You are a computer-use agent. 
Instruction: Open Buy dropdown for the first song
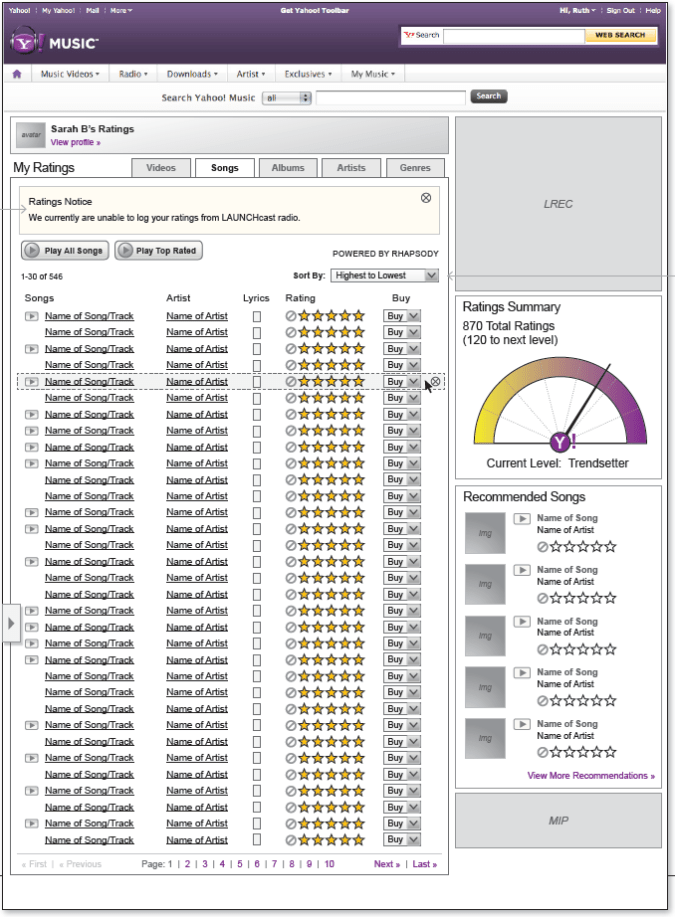[x=402, y=316]
